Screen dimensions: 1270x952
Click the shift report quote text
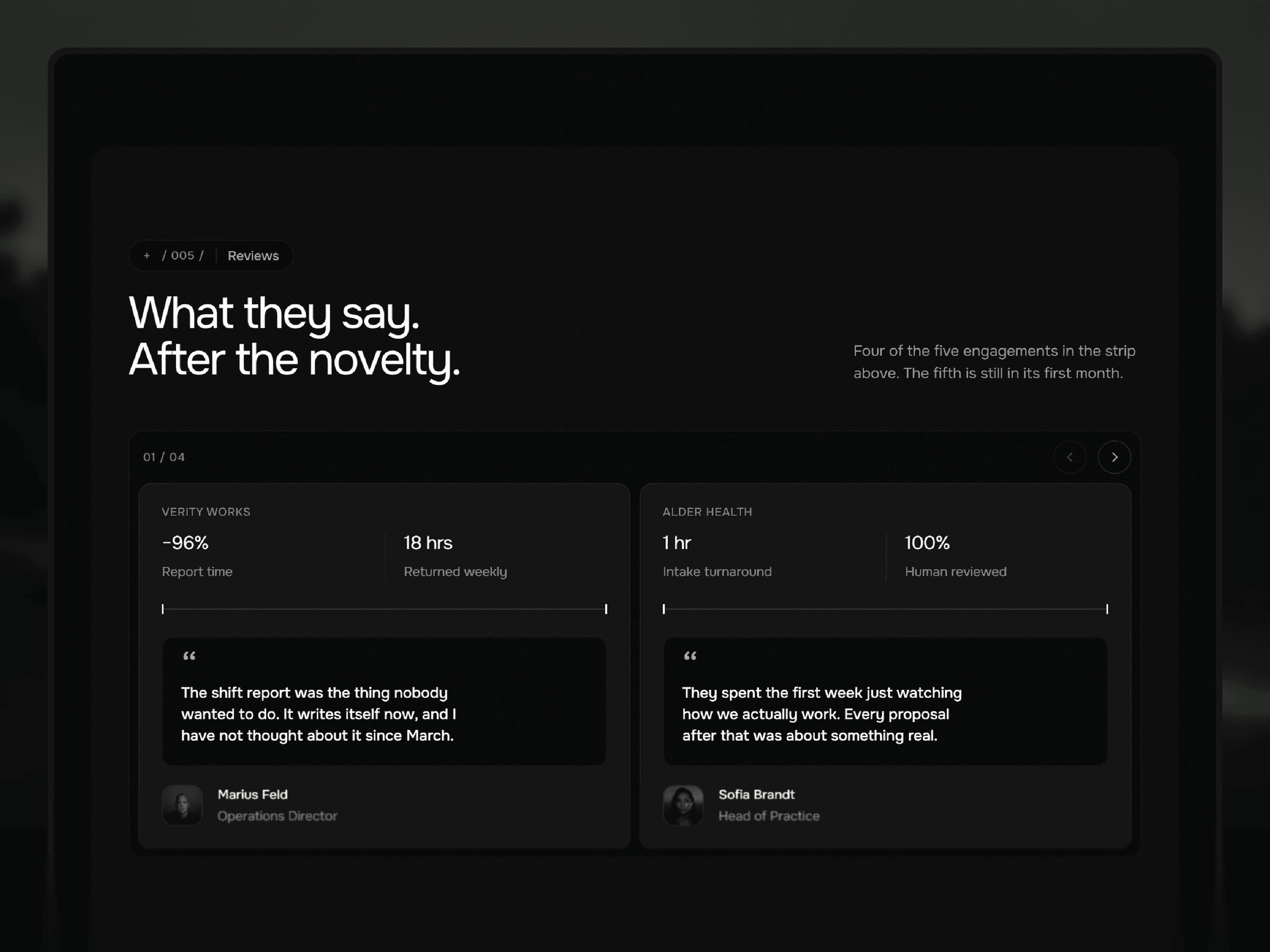point(319,714)
